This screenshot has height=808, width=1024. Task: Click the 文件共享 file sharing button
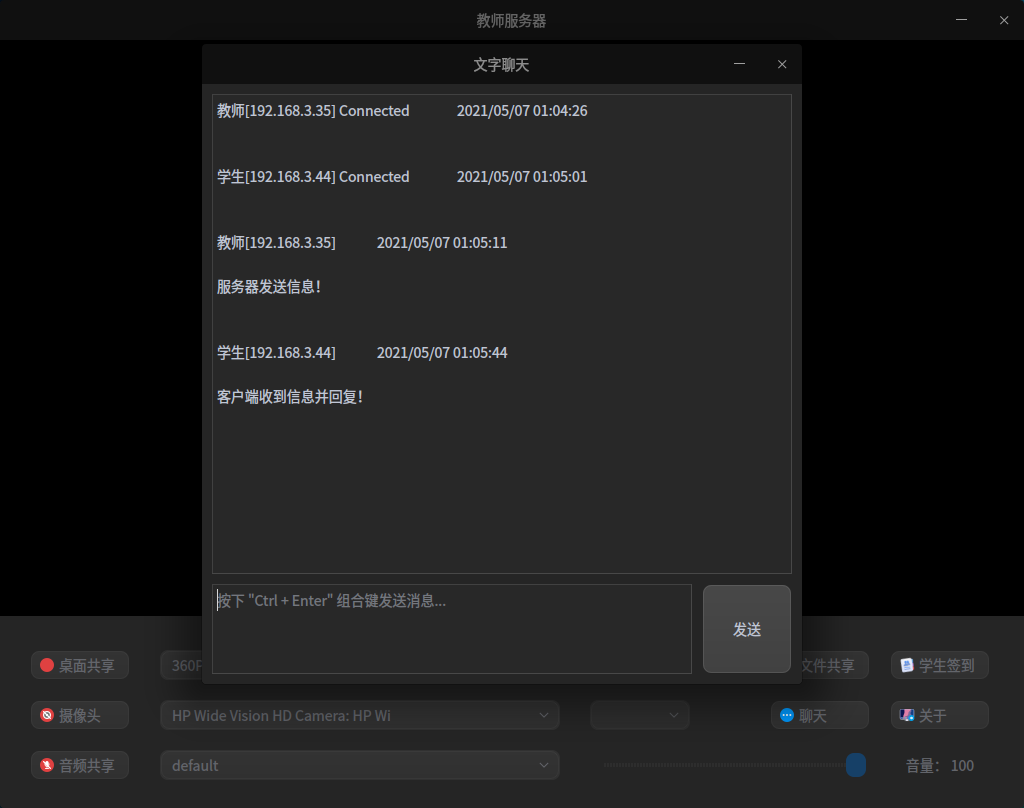[x=835, y=666]
